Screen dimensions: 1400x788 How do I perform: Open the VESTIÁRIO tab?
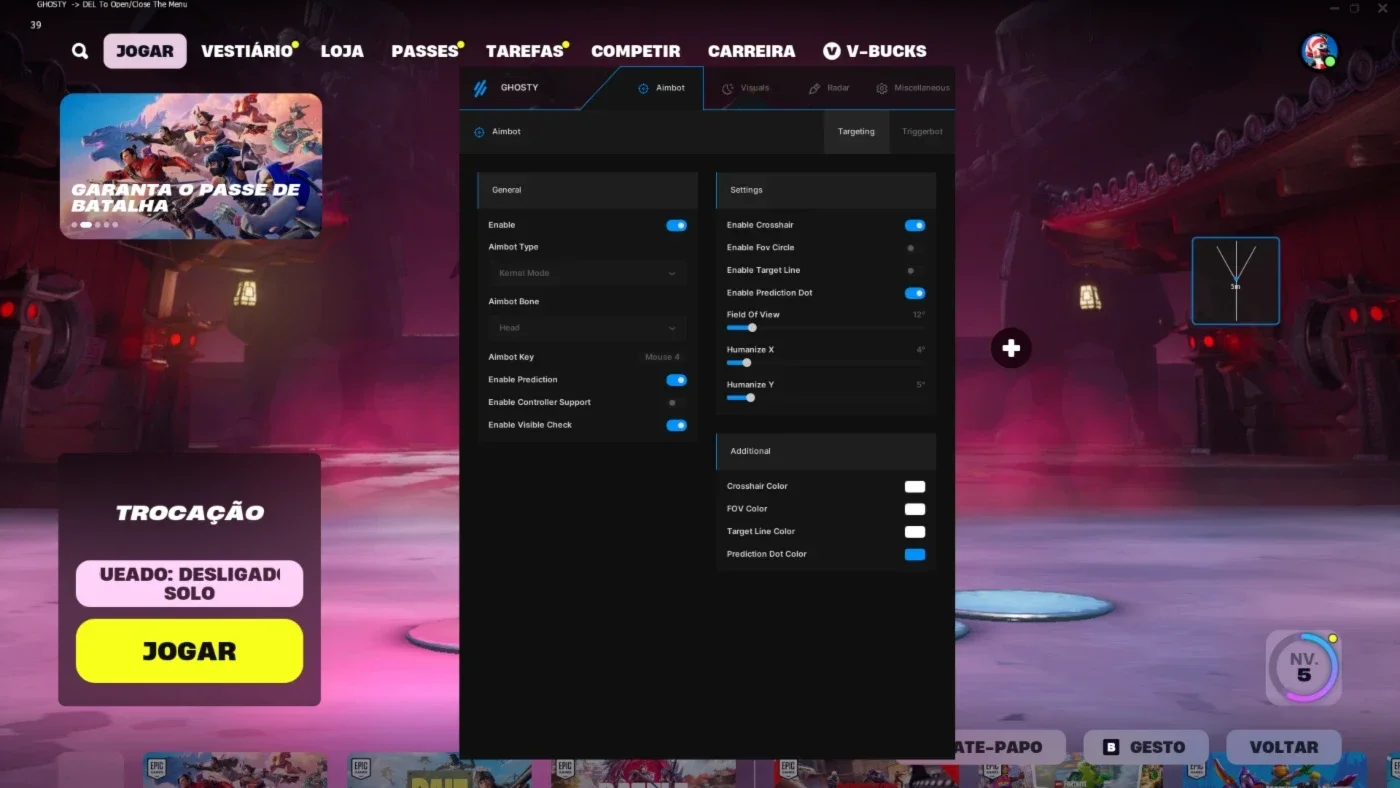pyautogui.click(x=247, y=51)
